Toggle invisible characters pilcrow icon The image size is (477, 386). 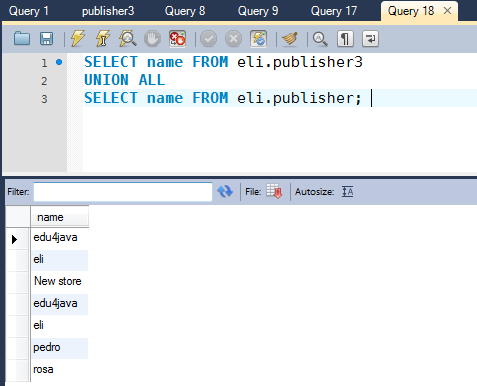click(345, 39)
